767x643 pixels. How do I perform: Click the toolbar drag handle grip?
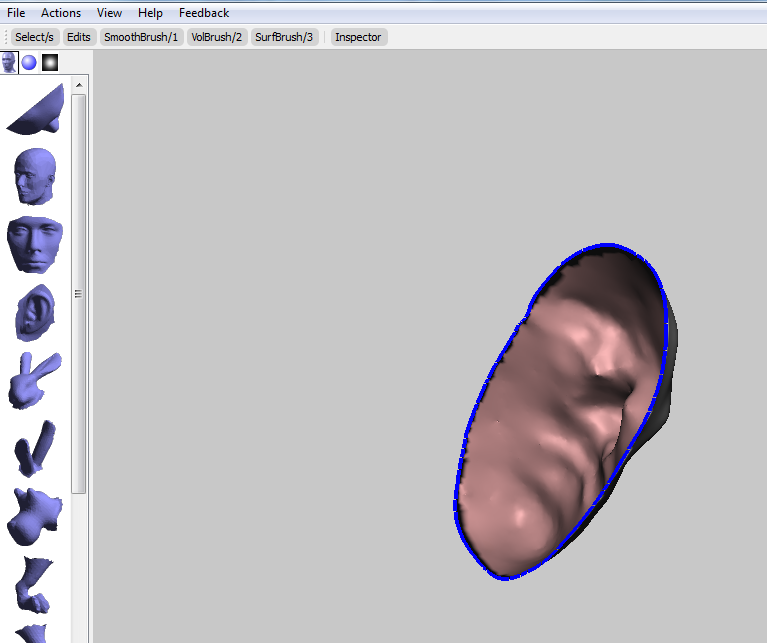(6, 37)
